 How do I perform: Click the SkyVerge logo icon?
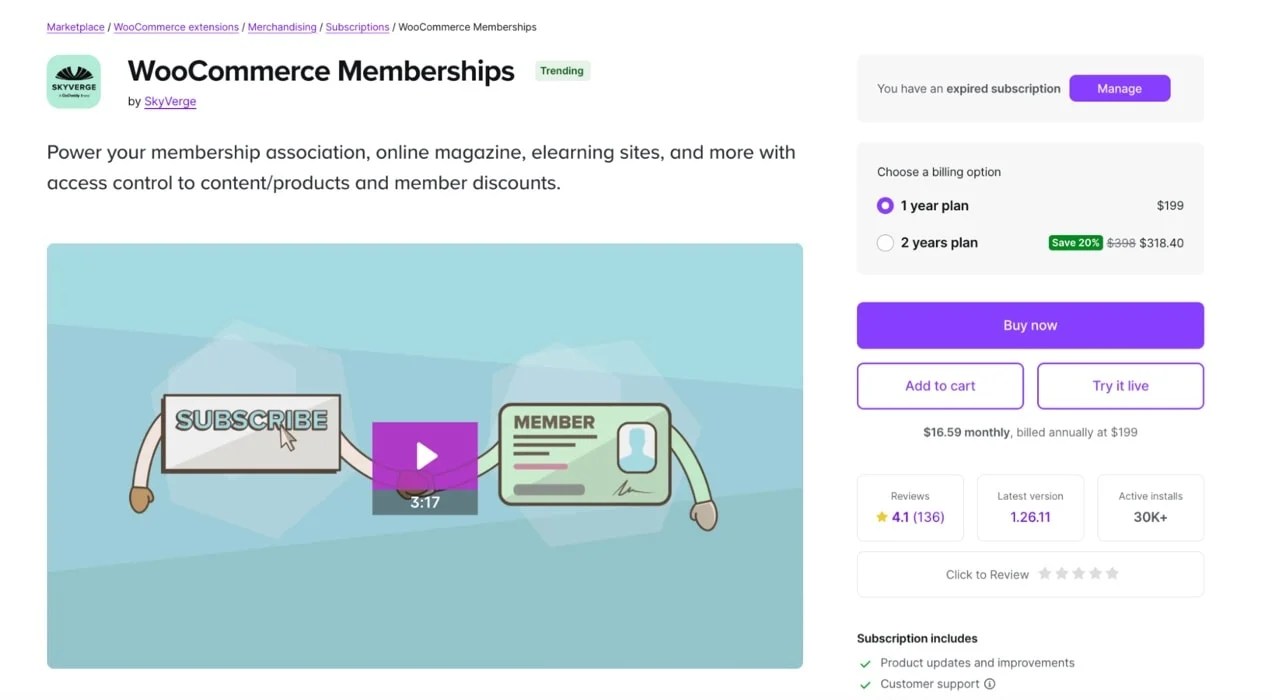[74, 82]
